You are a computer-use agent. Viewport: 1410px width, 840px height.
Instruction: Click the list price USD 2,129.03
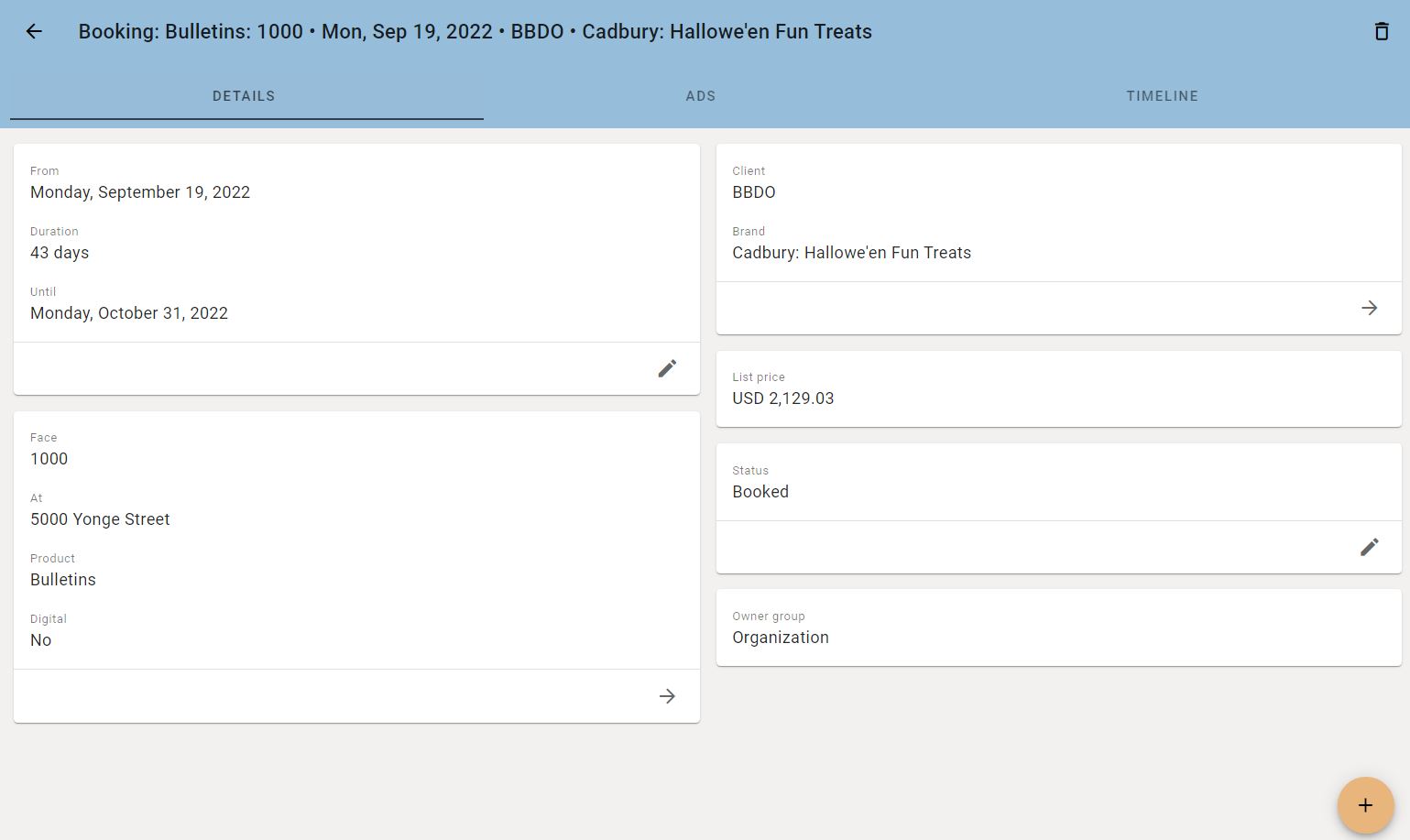tap(783, 398)
